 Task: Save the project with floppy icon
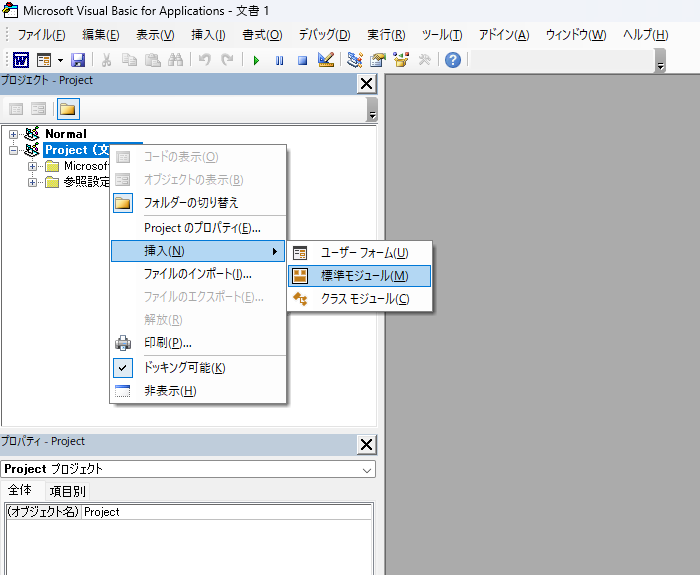coord(78,59)
